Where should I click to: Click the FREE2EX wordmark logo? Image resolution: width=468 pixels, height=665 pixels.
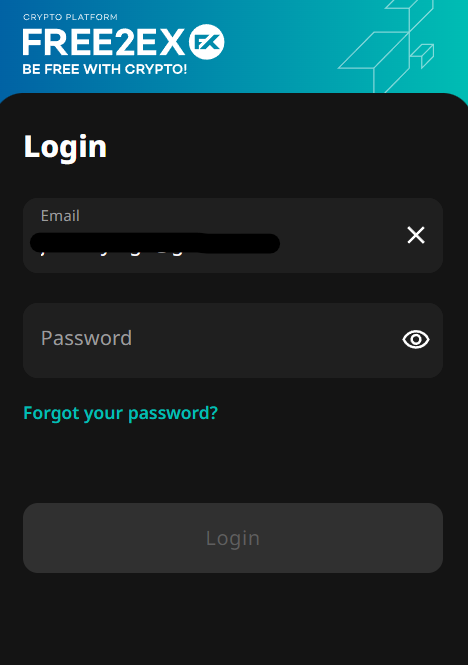[104, 42]
